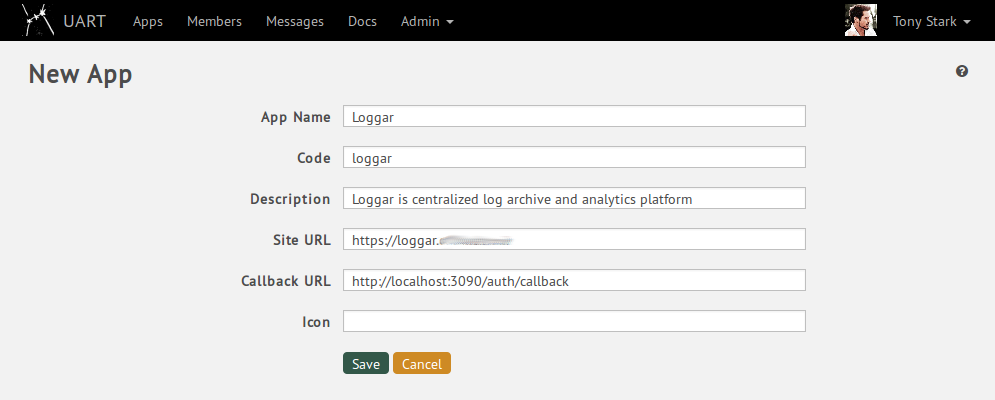Select the Description input field
The height and width of the screenshot is (400, 995).
(x=574, y=199)
